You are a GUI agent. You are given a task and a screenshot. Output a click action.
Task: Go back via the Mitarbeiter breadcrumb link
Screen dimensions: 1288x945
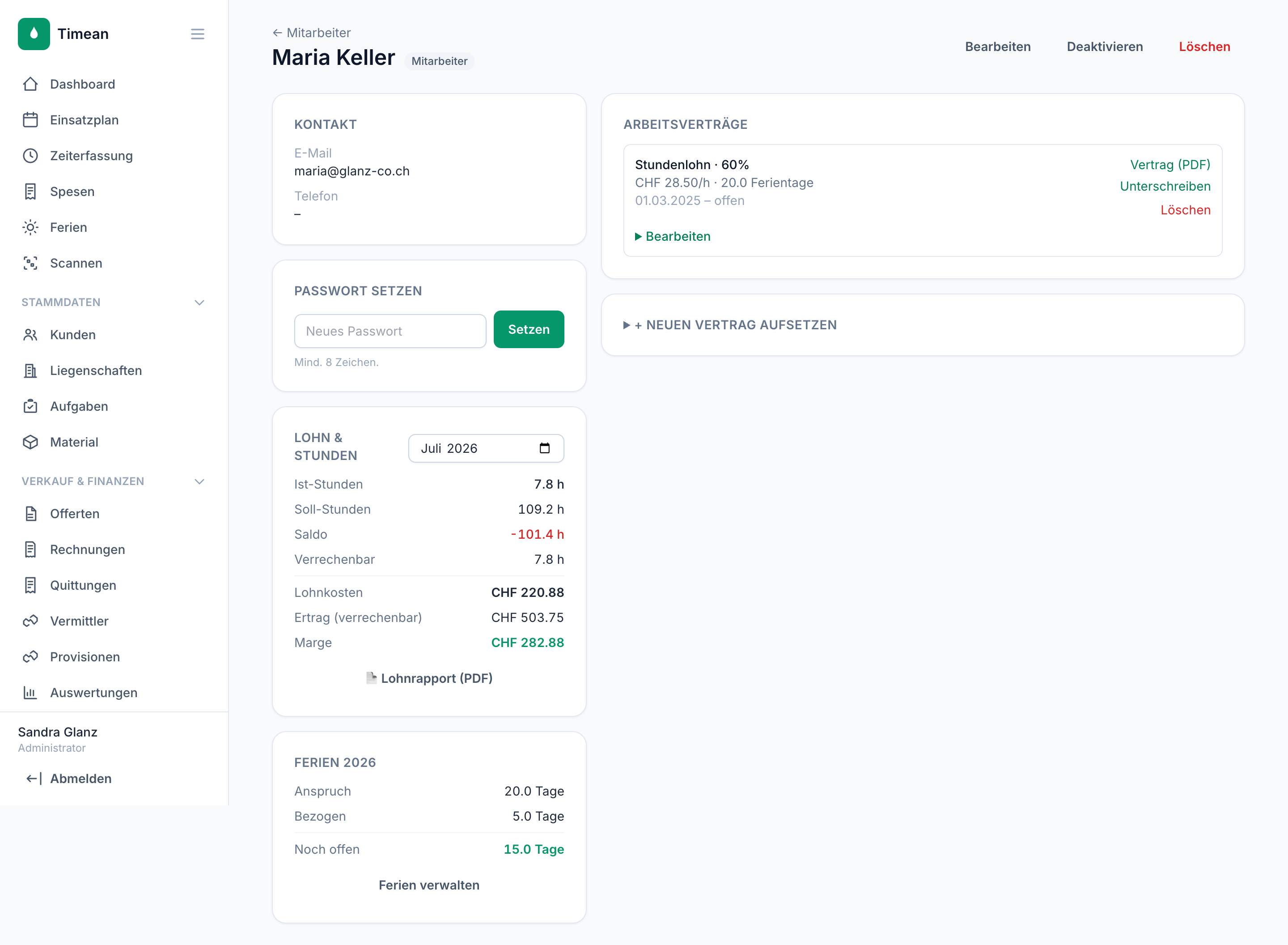[x=312, y=33]
